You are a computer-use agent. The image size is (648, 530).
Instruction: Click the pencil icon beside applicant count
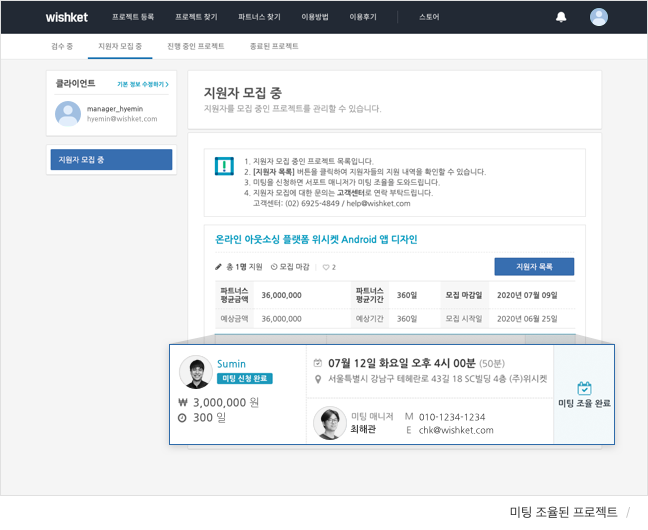(219, 267)
